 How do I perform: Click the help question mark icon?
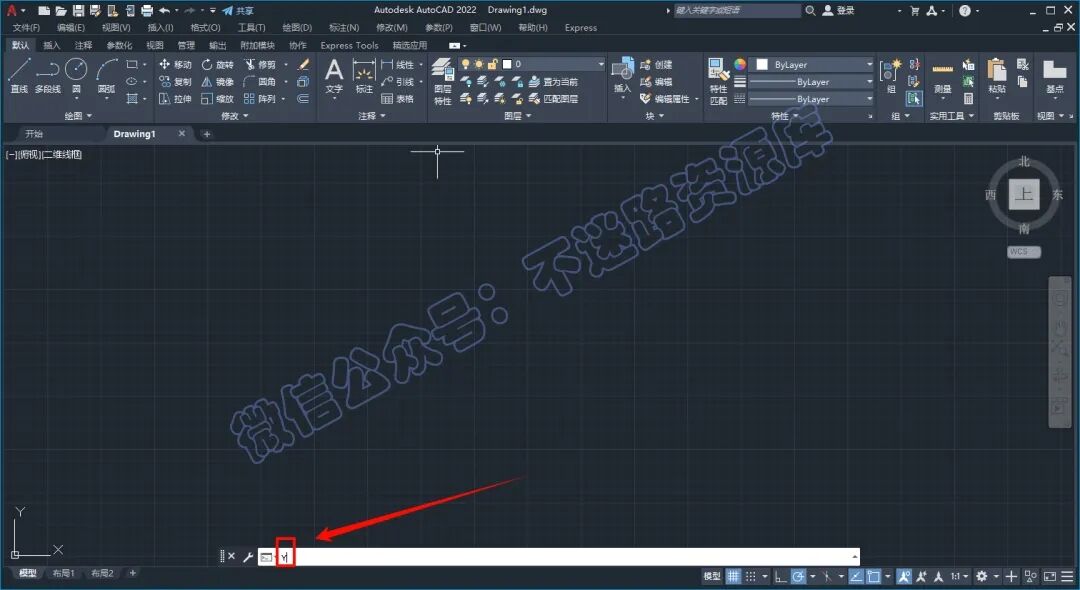[965, 10]
